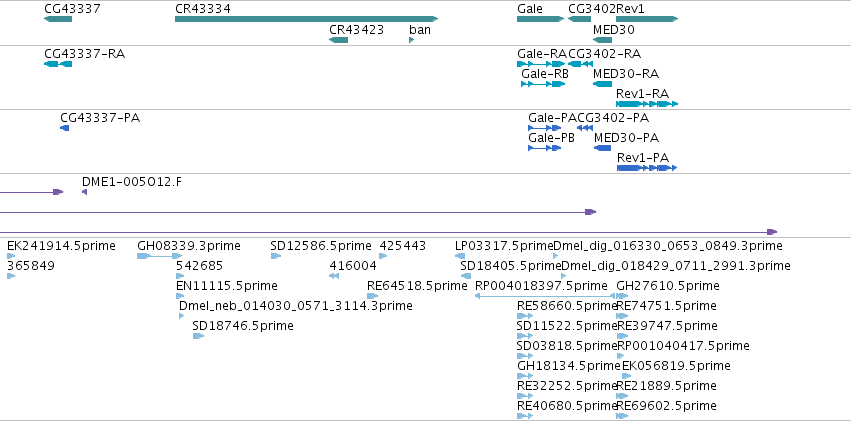
Task: Click the RE39747.5prime EST
Action: (623, 336)
